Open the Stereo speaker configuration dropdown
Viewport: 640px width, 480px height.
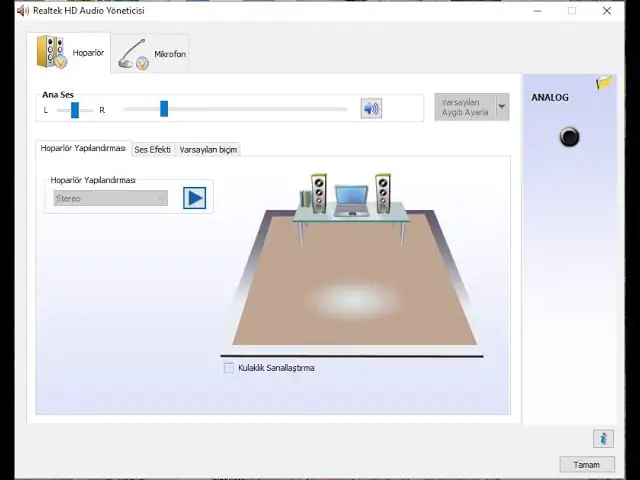click(x=110, y=198)
